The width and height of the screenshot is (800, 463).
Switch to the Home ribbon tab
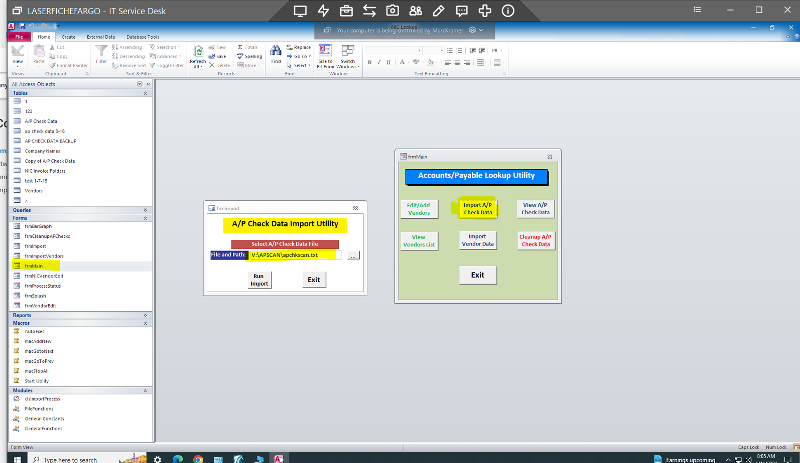click(x=44, y=37)
